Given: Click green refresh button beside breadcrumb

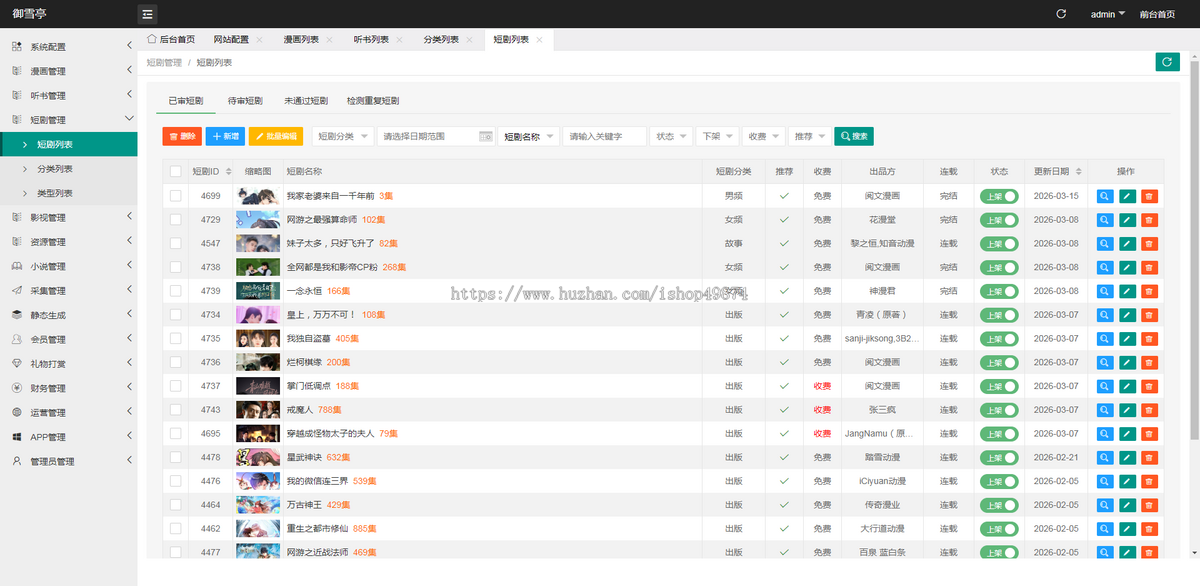Looking at the screenshot, I should coord(1167,62).
